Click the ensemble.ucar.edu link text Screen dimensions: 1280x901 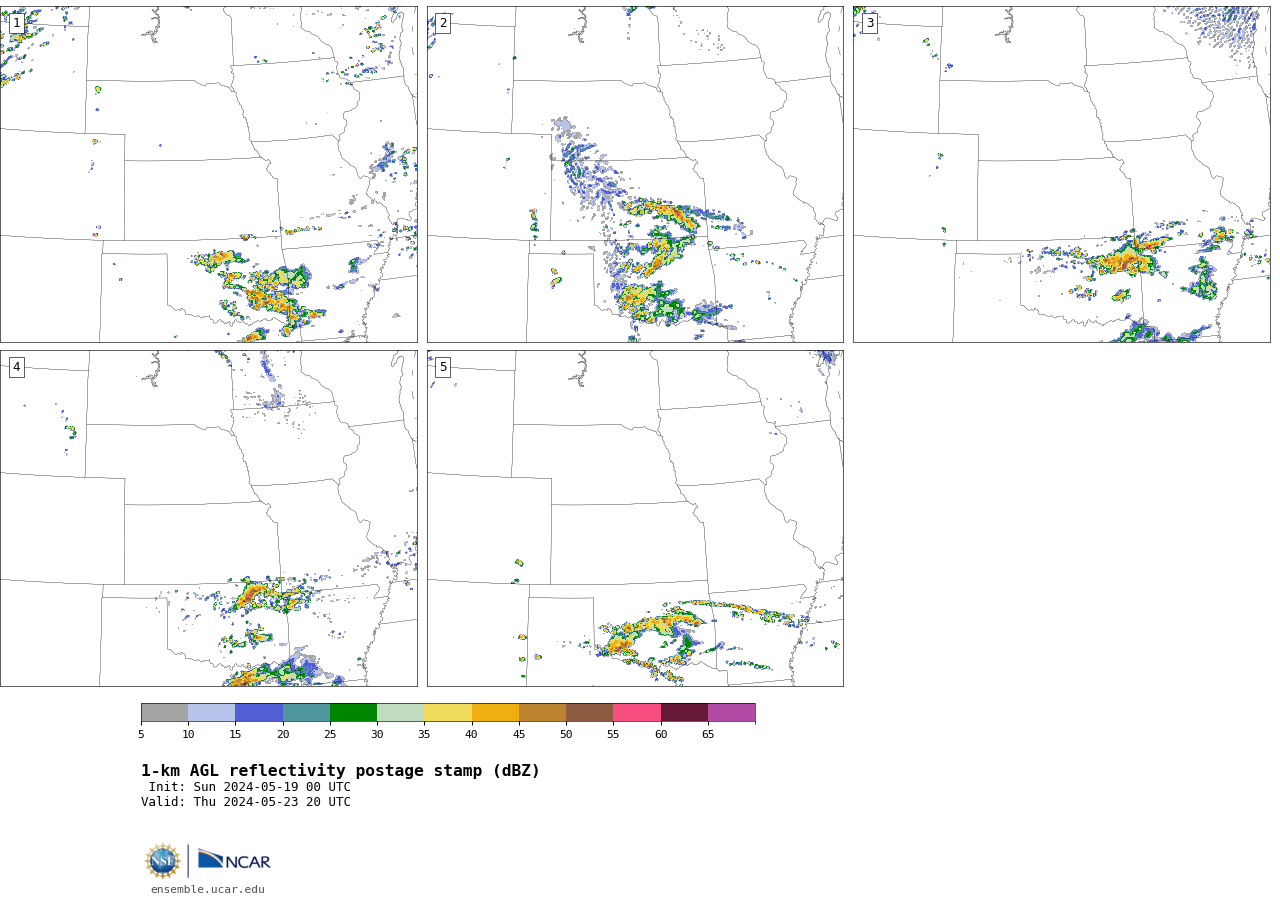click(x=208, y=889)
